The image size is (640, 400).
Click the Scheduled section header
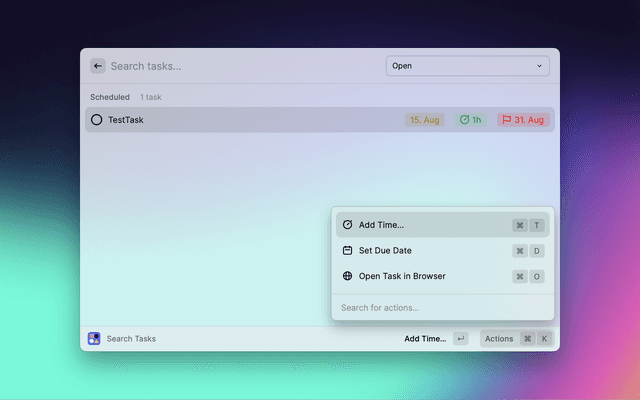[109, 97]
